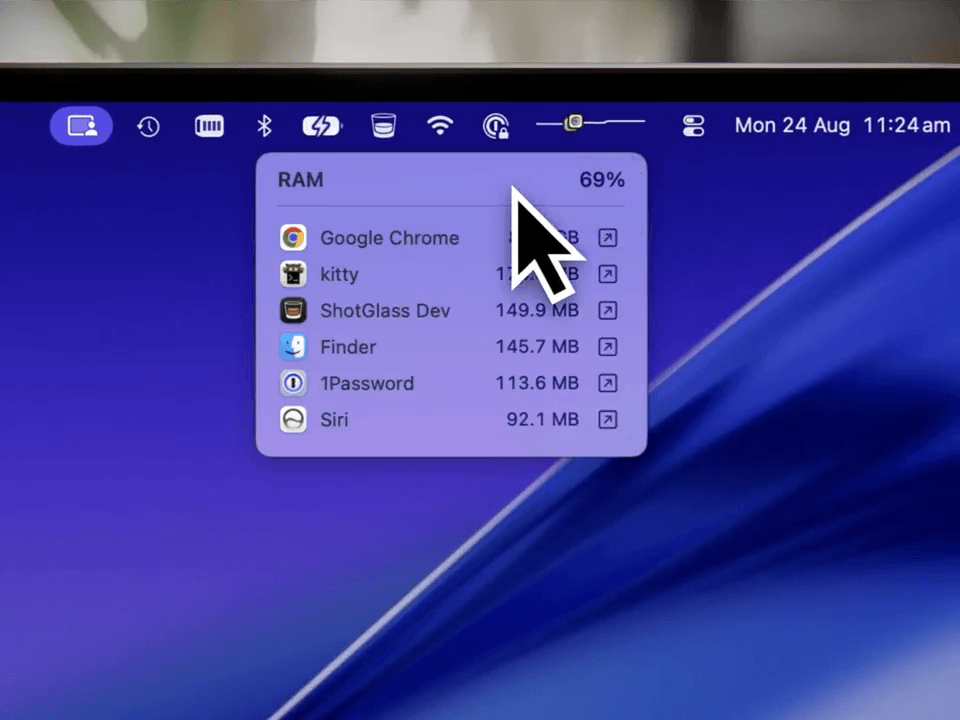Click the 1Password row open arrow
This screenshot has height=720, width=960.
coord(607,383)
